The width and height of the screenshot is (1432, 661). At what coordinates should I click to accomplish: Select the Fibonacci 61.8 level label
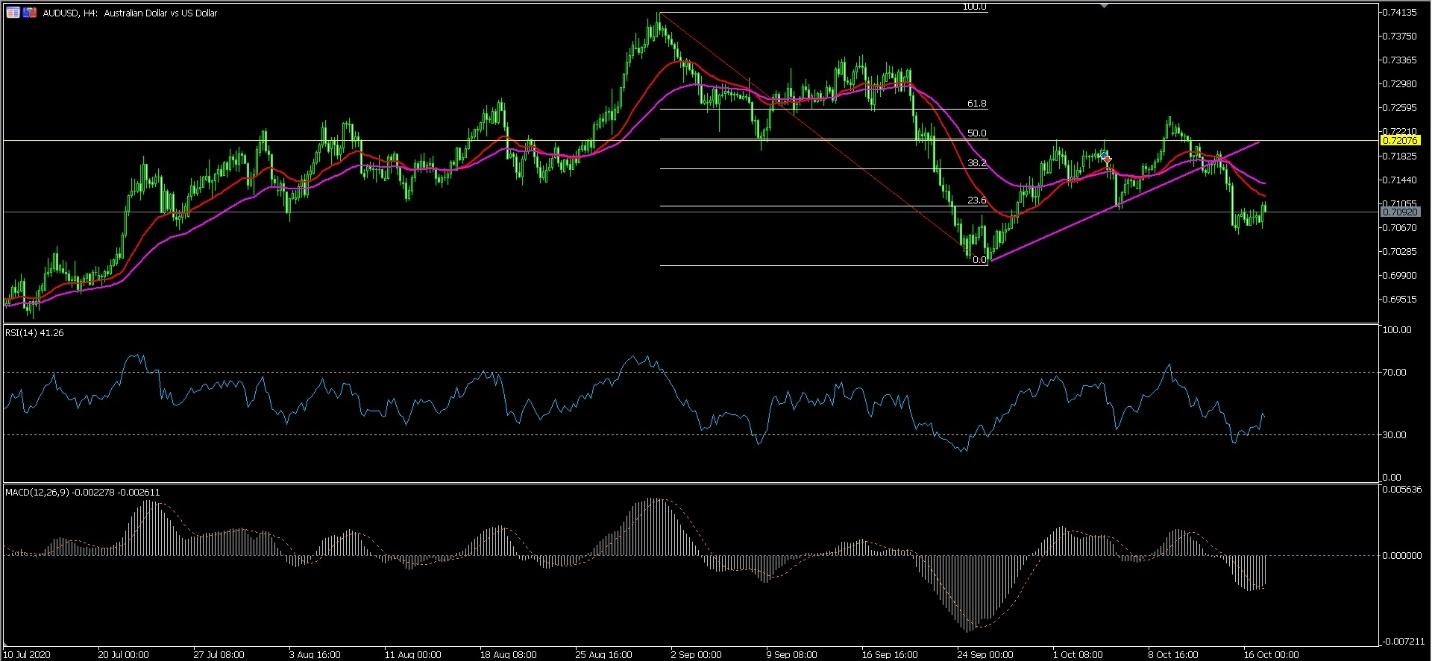(x=977, y=104)
